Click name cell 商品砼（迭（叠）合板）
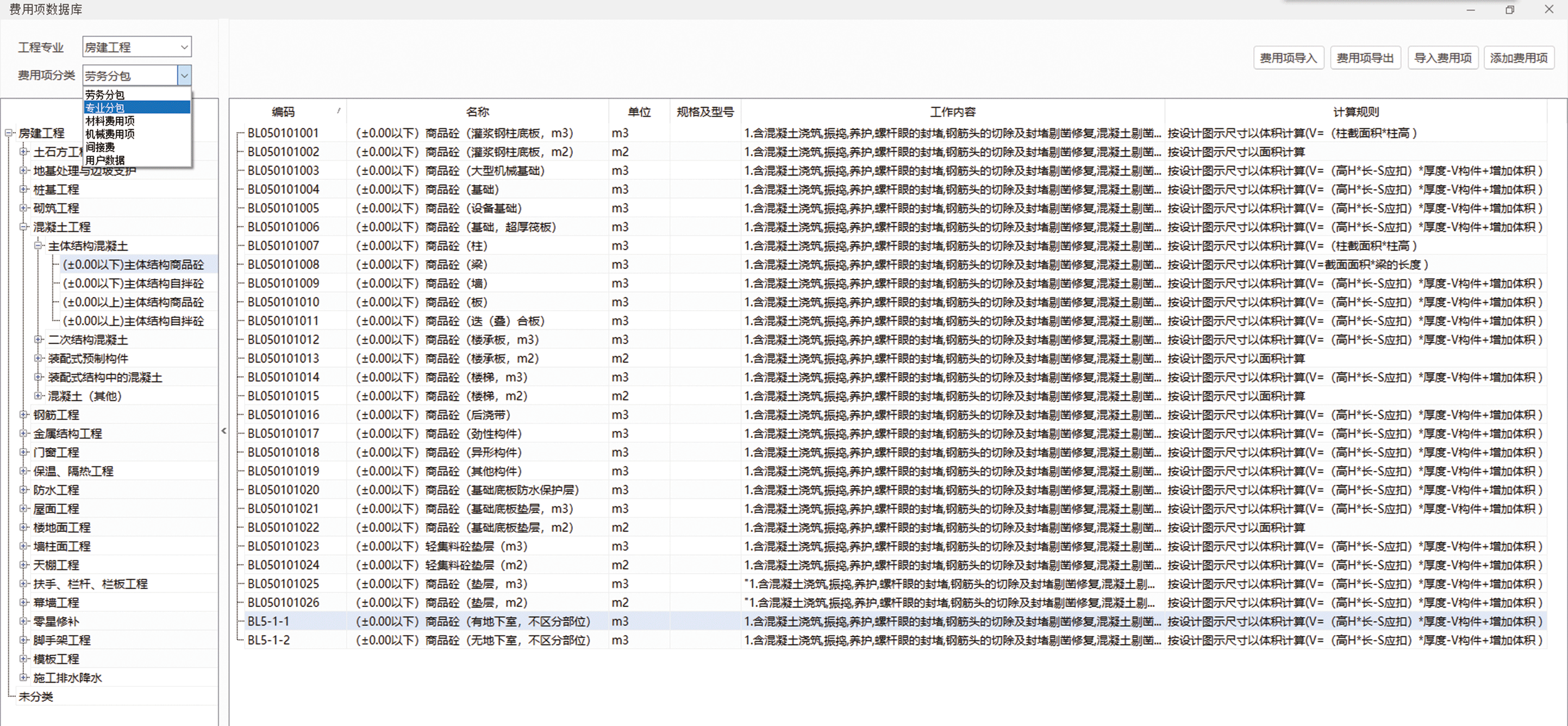The image size is (1568, 726). coord(478,321)
